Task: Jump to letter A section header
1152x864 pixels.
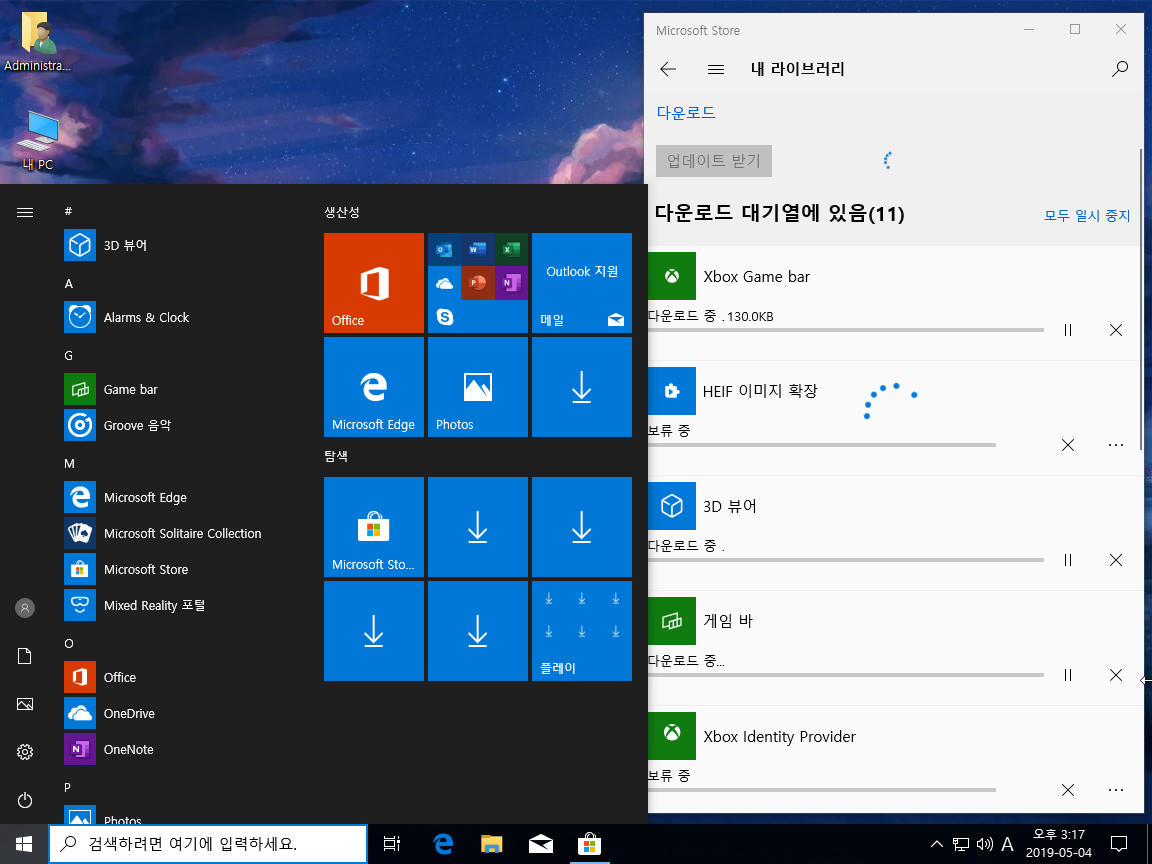Action: (x=69, y=284)
